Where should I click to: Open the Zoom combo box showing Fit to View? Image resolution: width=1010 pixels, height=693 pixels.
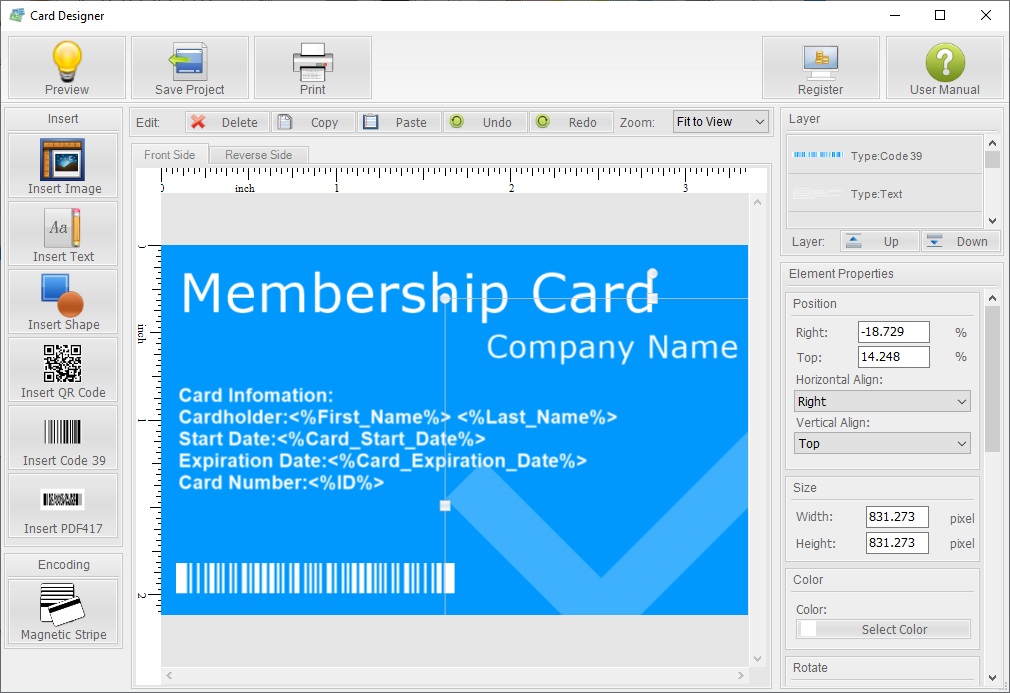point(719,121)
